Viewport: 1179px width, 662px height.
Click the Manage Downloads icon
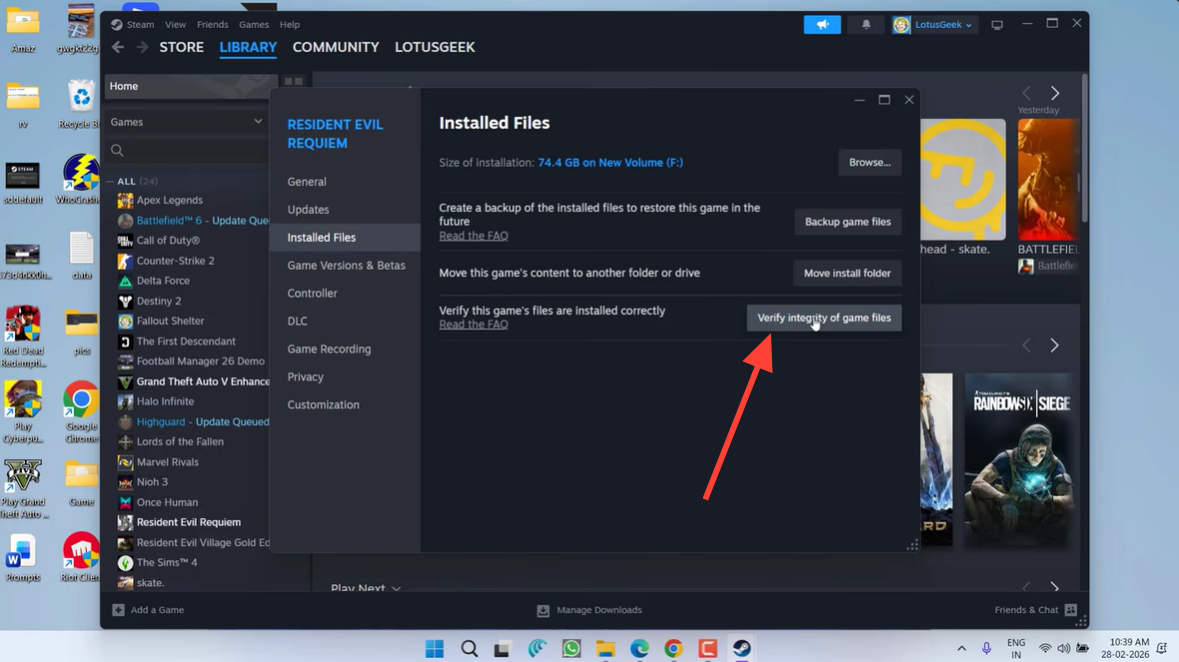[x=543, y=610]
